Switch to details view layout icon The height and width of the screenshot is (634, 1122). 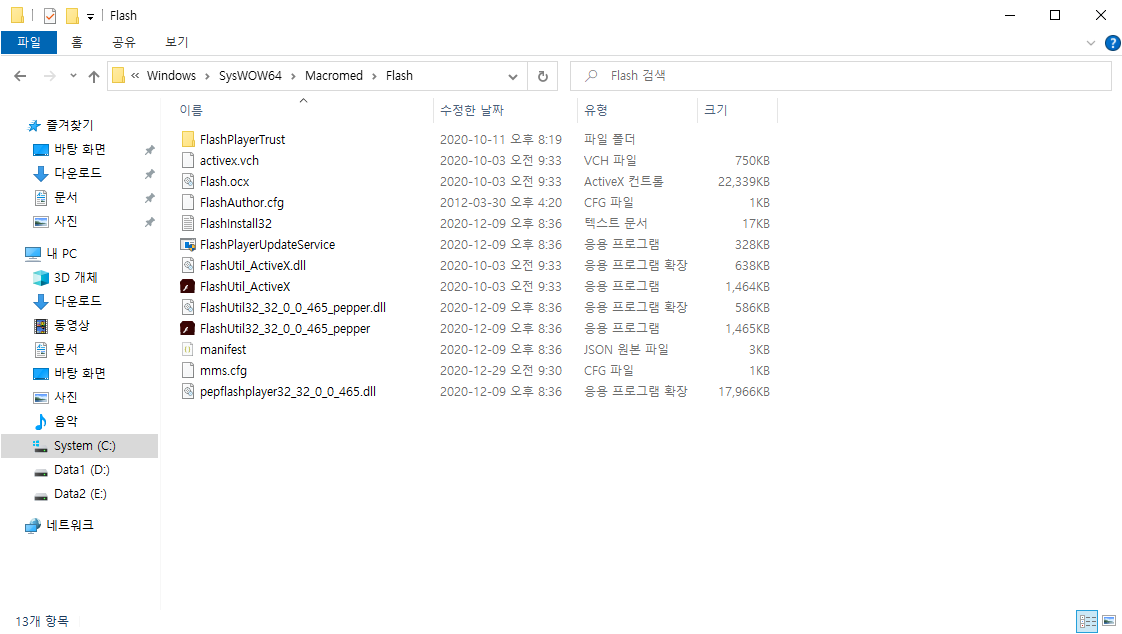(x=1087, y=621)
